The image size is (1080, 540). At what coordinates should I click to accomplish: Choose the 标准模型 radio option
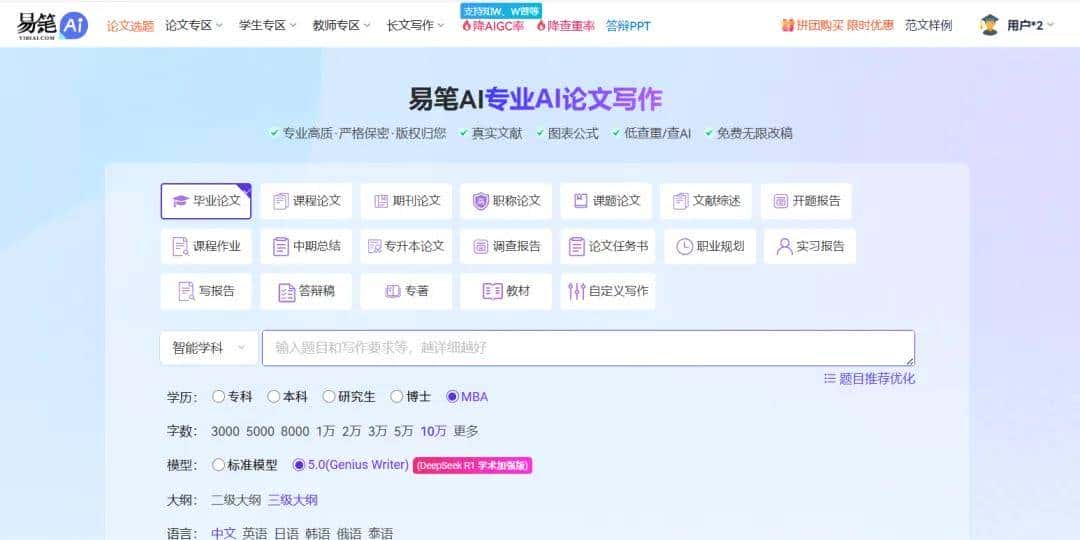218,465
